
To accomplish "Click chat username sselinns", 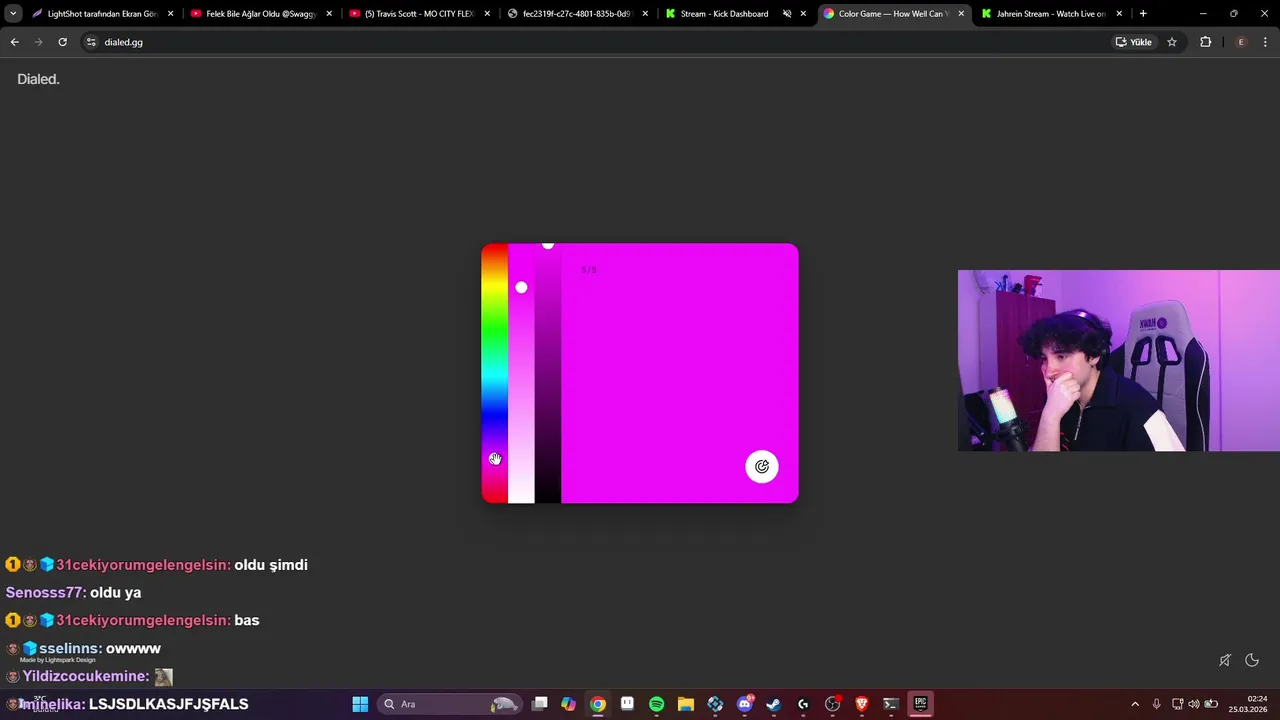I will [70, 648].
